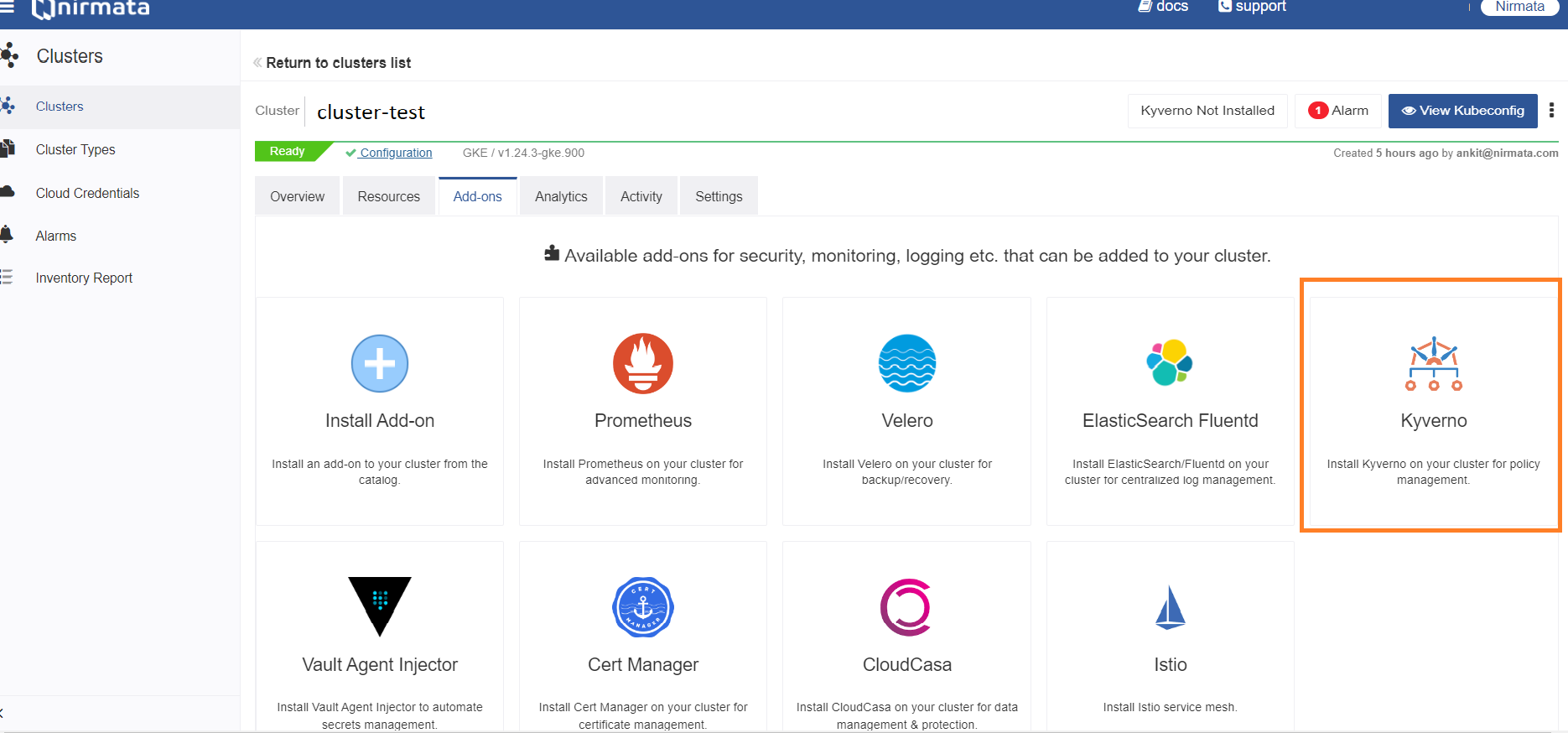The height and width of the screenshot is (733, 1568).
Task: Click the Install Add-on title
Action: [379, 421]
